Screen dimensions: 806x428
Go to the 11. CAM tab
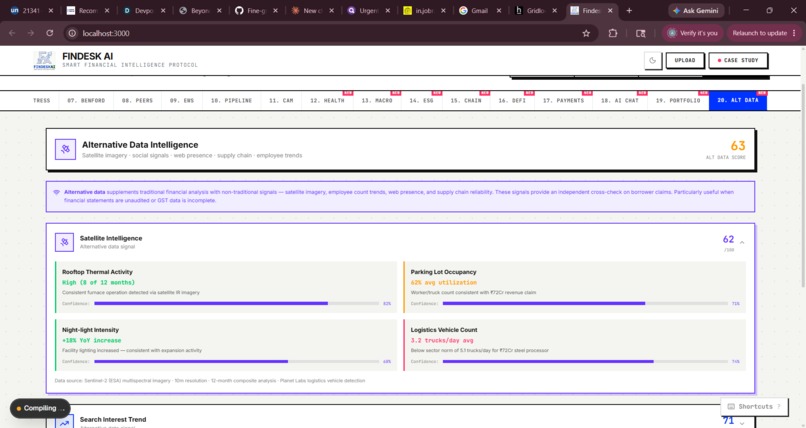point(281,101)
